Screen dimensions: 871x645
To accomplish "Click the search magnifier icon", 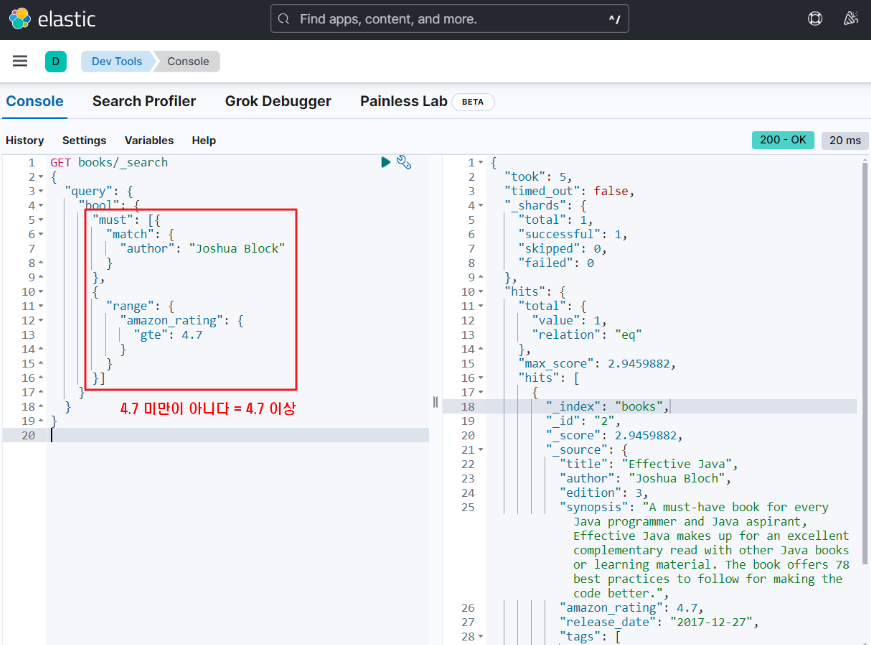I will coord(284,19).
